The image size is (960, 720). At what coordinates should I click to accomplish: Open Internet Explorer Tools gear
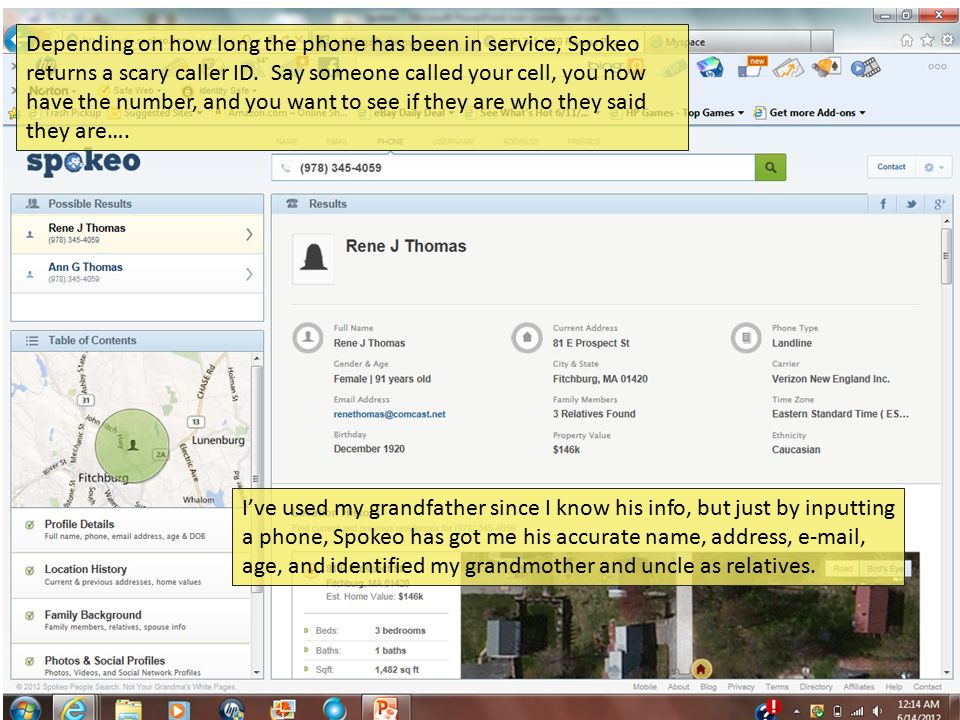(947, 40)
